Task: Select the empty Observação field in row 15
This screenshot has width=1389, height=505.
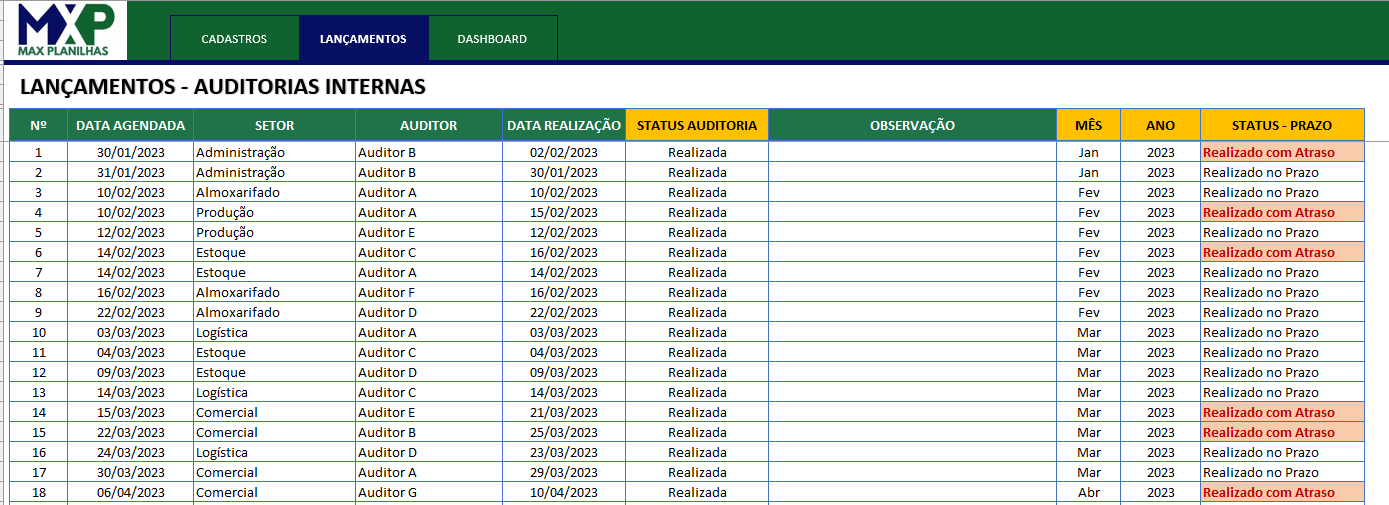Action: [x=913, y=432]
